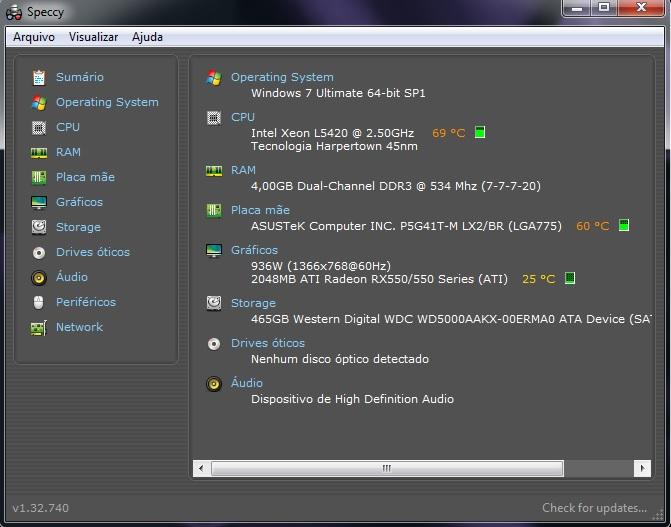
Task: Click Check for updates link
Action: pos(594,508)
